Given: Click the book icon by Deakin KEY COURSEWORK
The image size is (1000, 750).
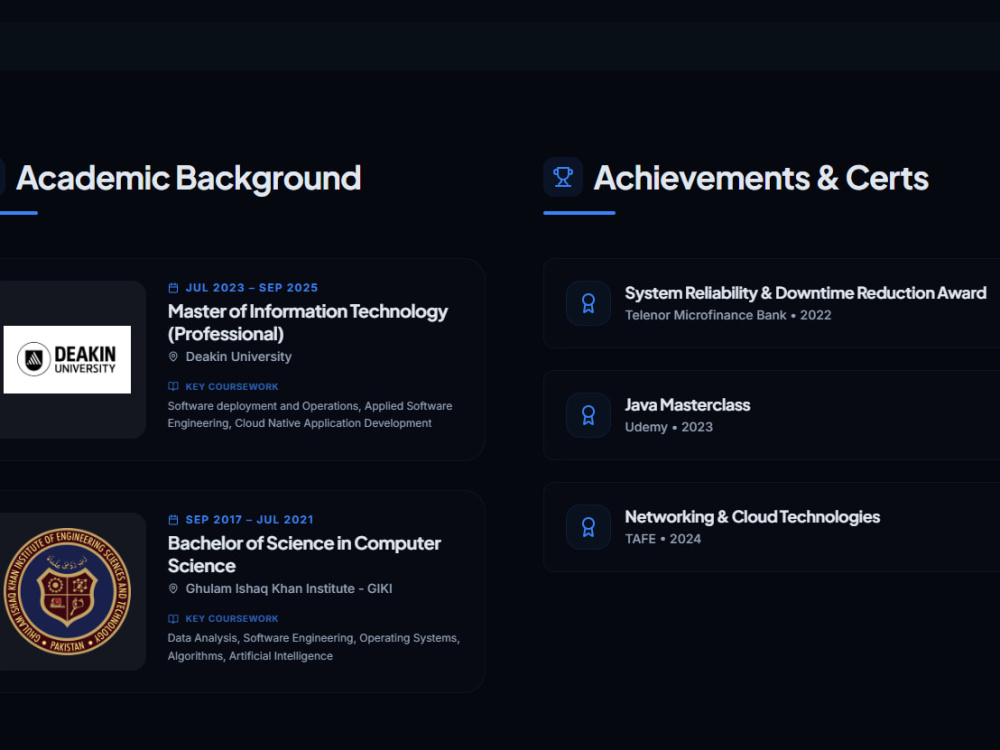Looking at the screenshot, I should point(173,386).
